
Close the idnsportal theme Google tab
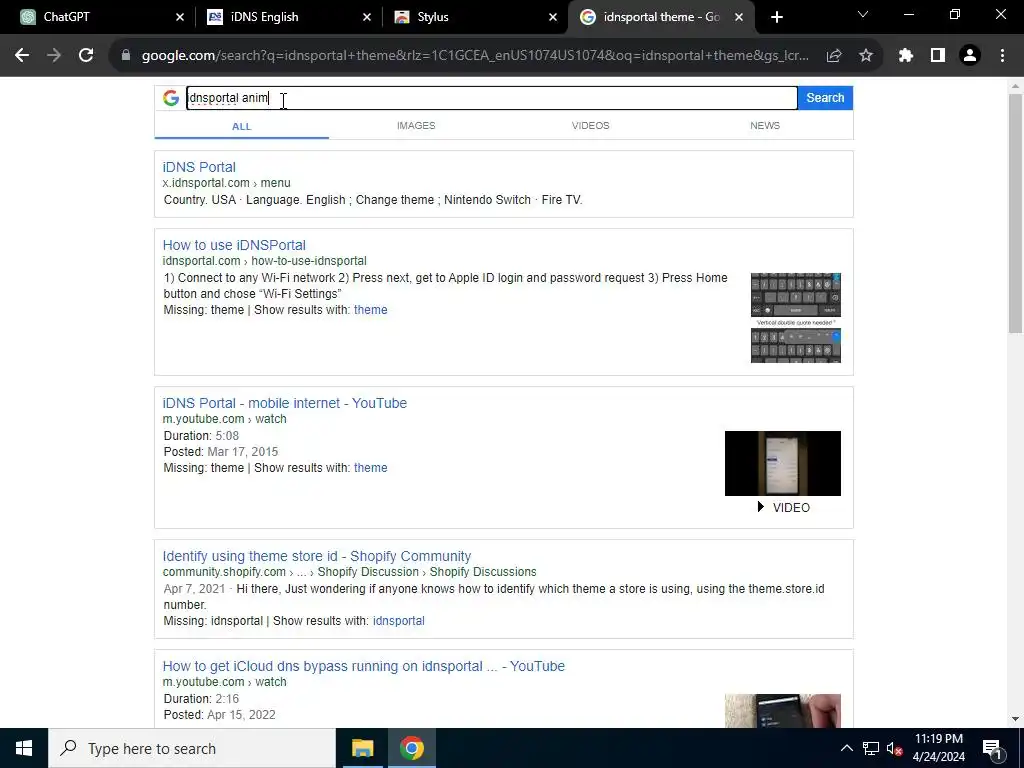tap(739, 18)
